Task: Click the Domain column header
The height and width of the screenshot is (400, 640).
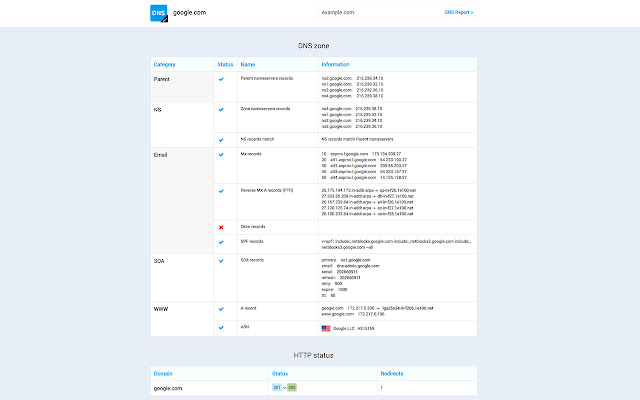Action: coord(163,373)
